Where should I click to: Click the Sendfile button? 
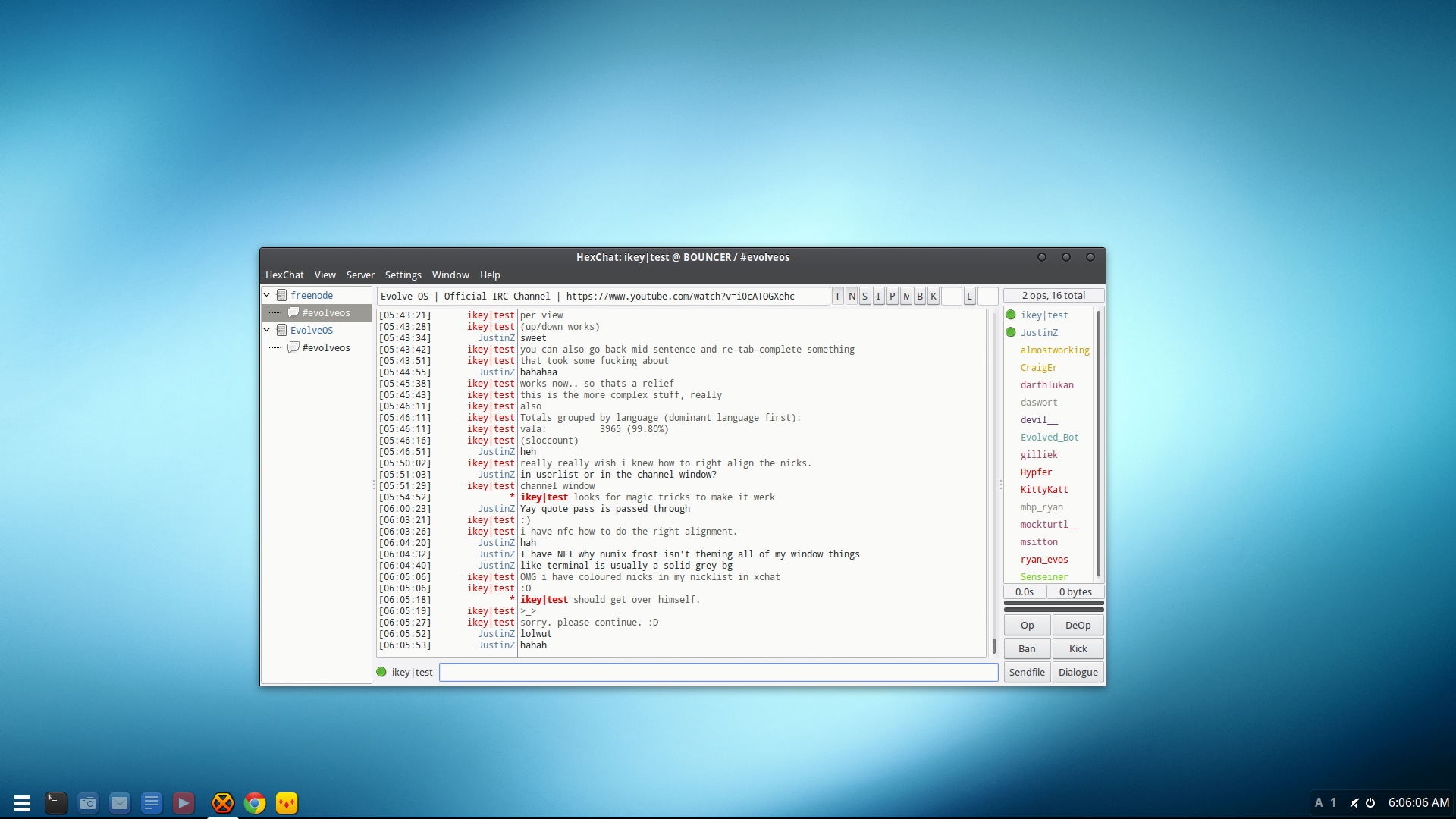click(1027, 672)
